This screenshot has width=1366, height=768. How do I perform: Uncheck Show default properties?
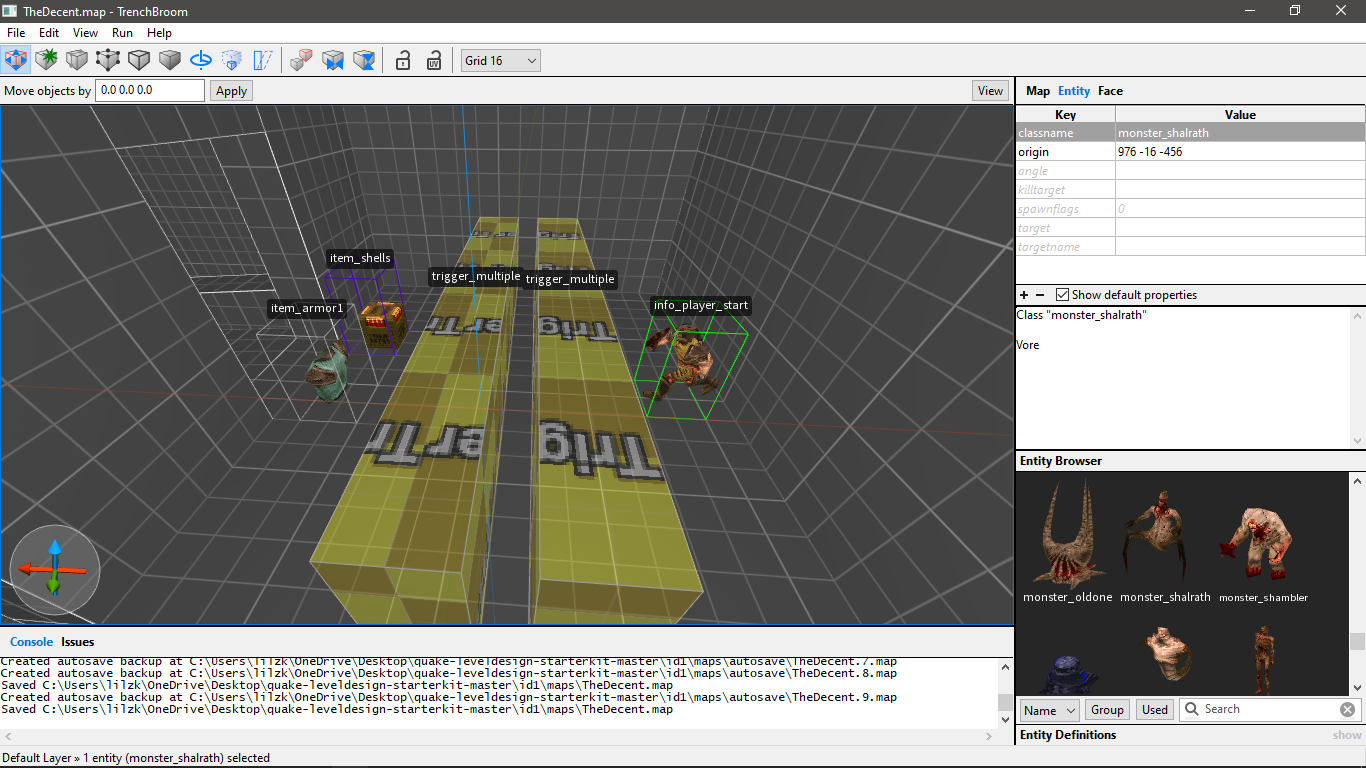1062,295
